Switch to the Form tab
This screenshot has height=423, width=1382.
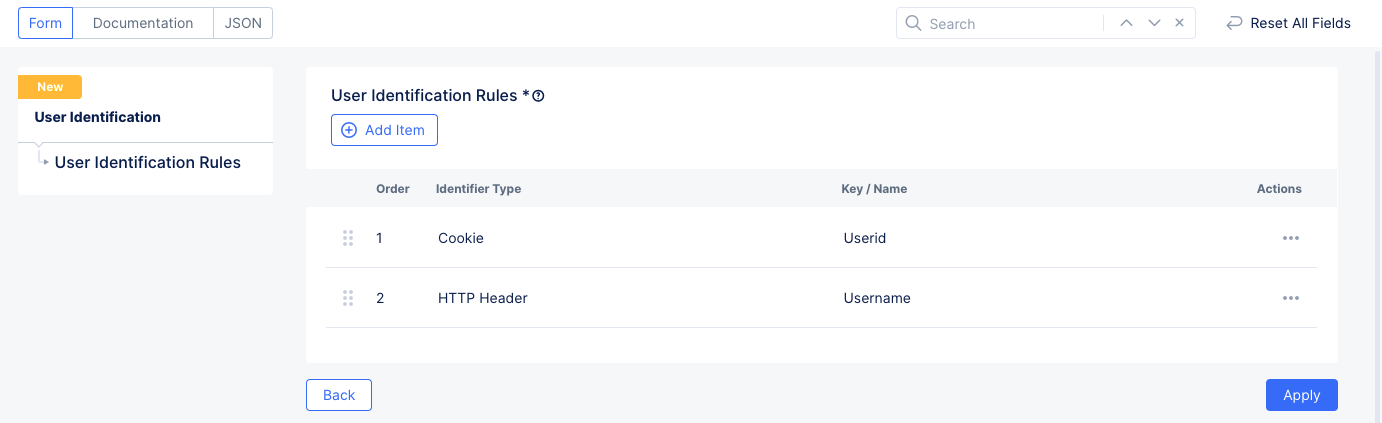click(x=45, y=23)
